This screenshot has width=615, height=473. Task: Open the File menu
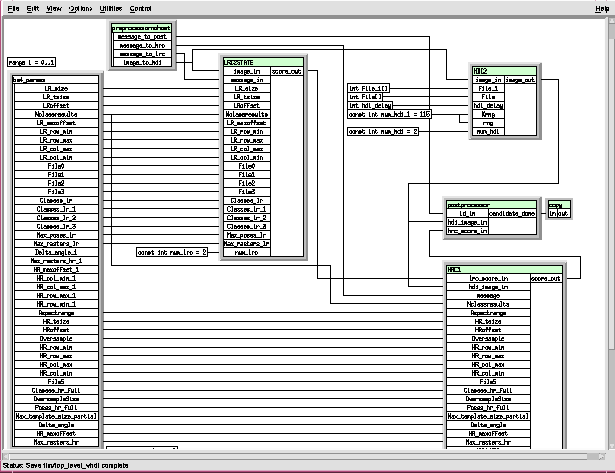tap(13, 8)
